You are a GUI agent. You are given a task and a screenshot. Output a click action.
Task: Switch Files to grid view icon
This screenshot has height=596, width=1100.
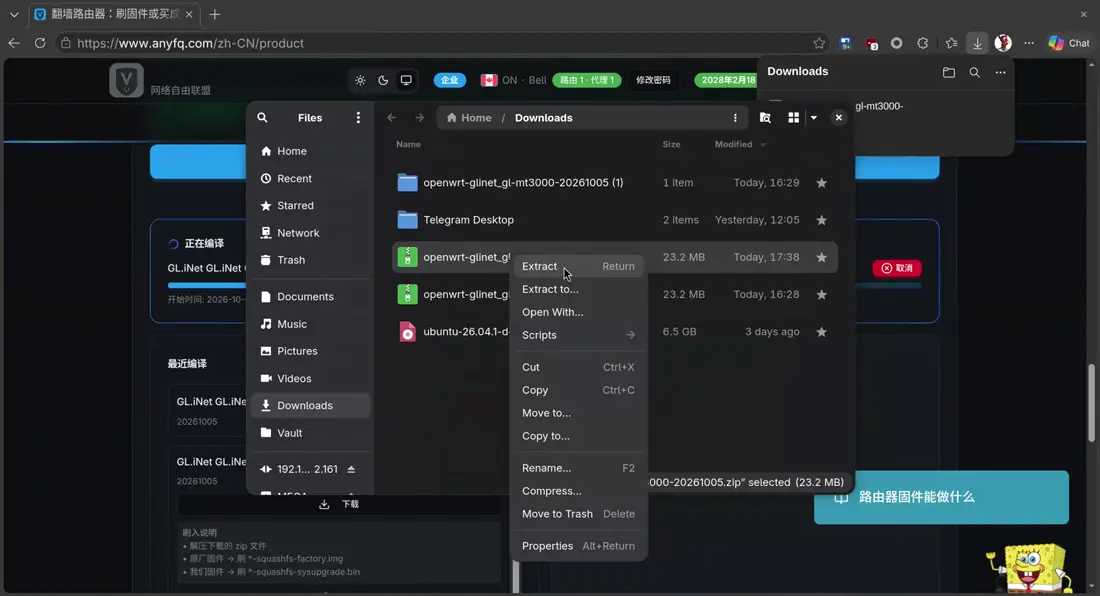click(793, 118)
